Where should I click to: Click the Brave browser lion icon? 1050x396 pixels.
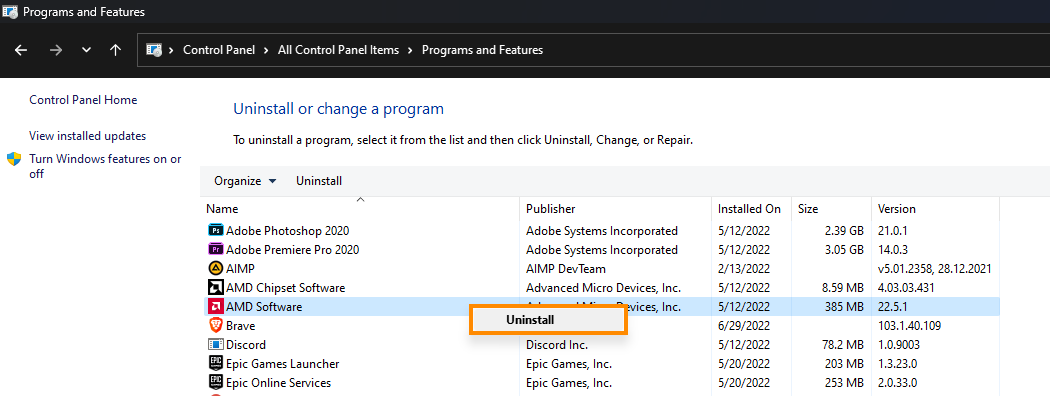[215, 326]
